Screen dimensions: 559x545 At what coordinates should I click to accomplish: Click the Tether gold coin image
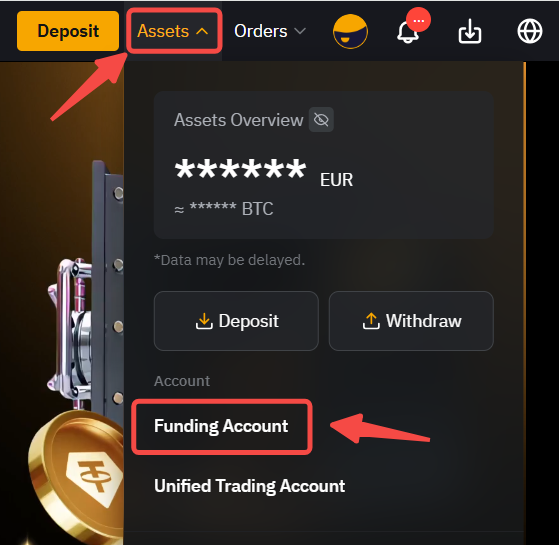(x=77, y=476)
